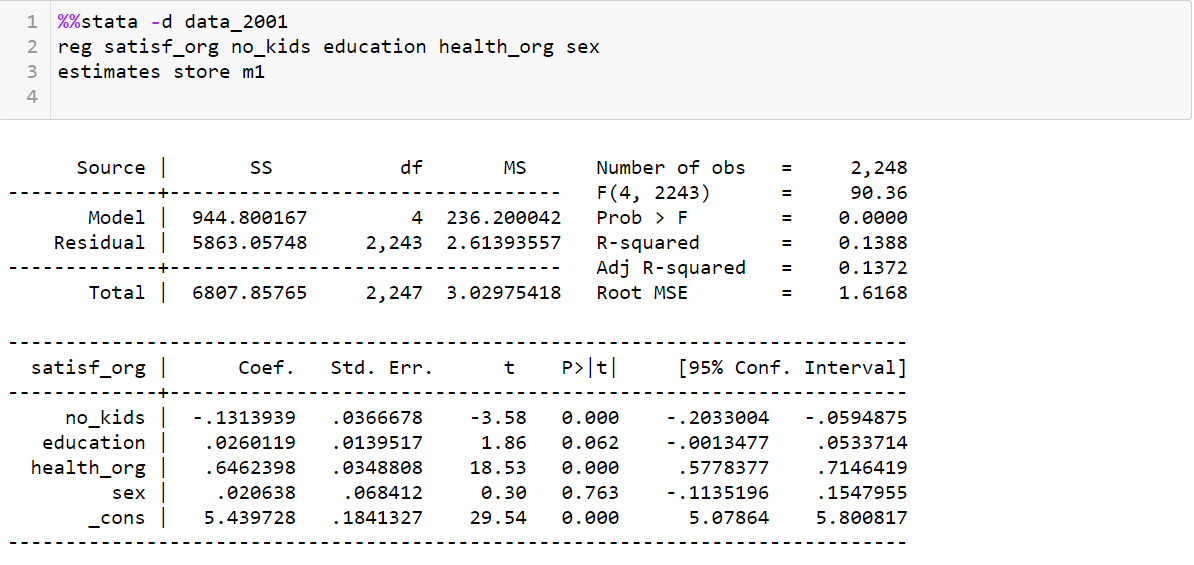Click line number 2 in the gutter
Screen dimensions: 1194x565
[33, 47]
